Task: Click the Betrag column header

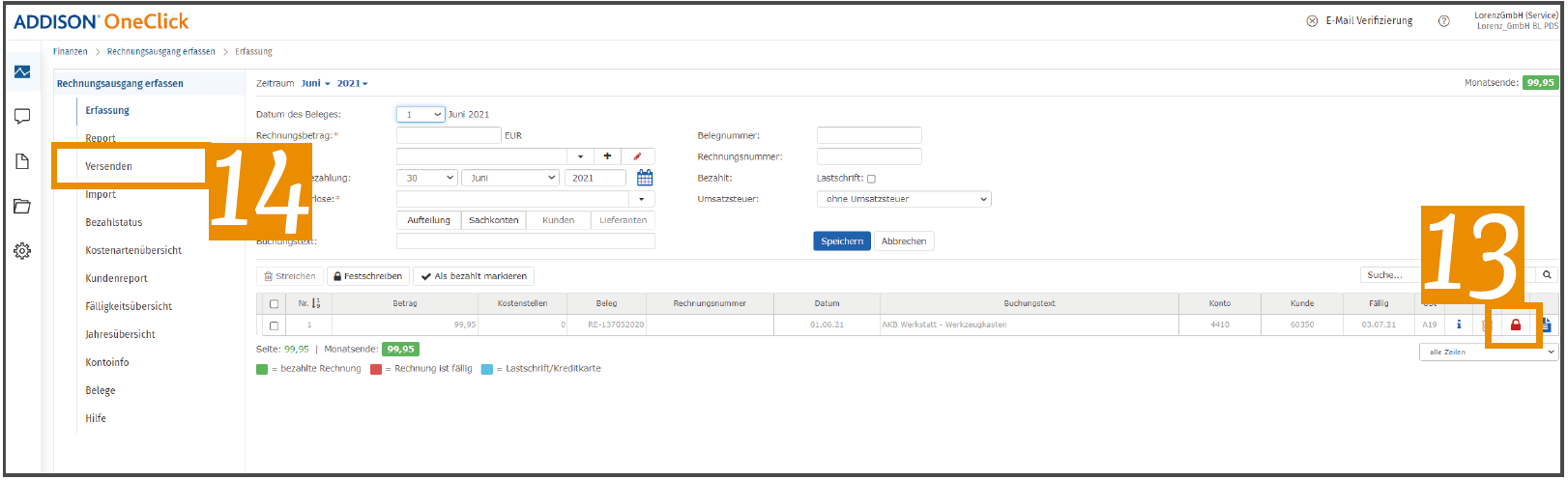Action: click(405, 303)
